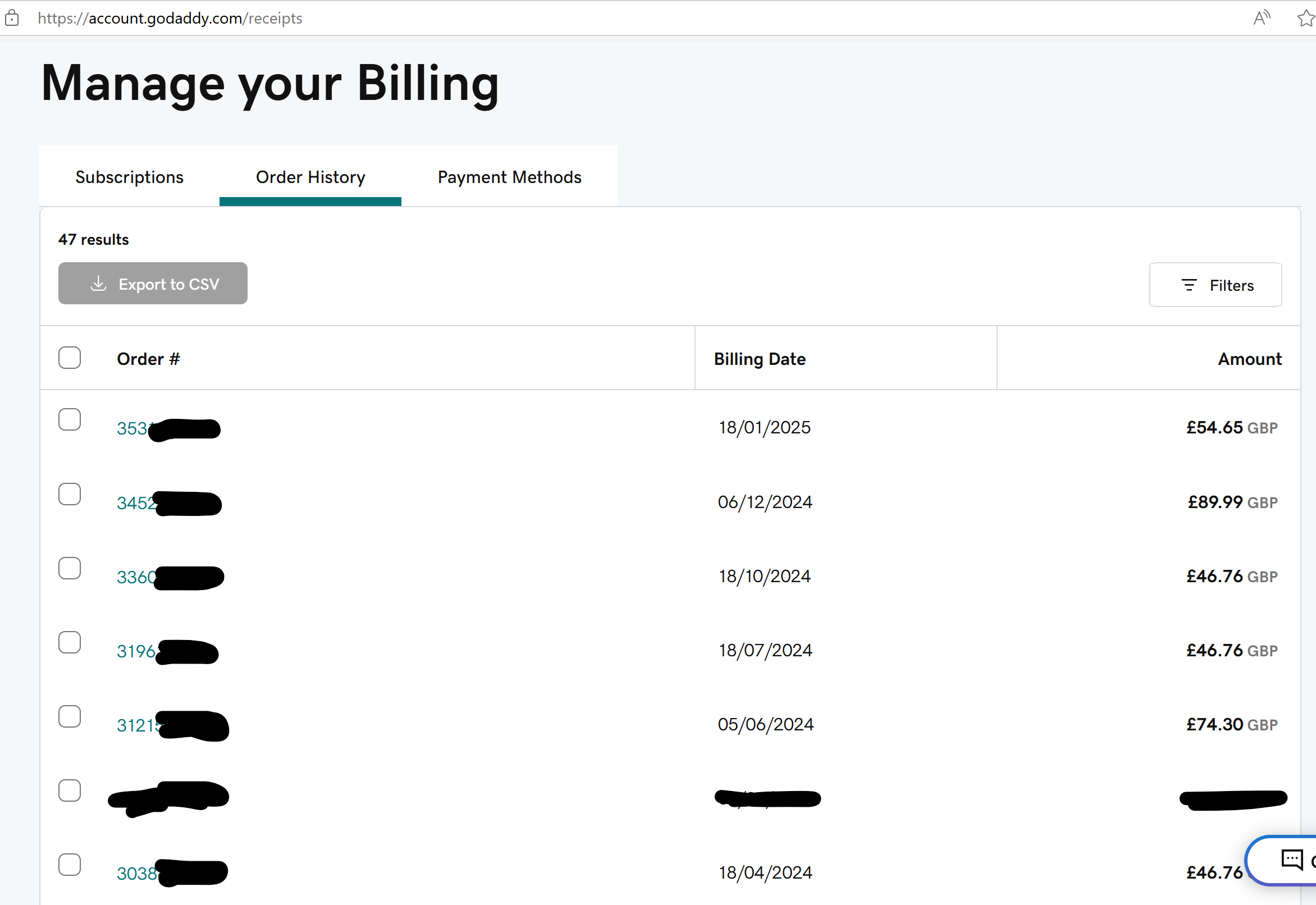Click the site security lock icon
Image resolution: width=1316 pixels, height=905 pixels.
(11, 18)
